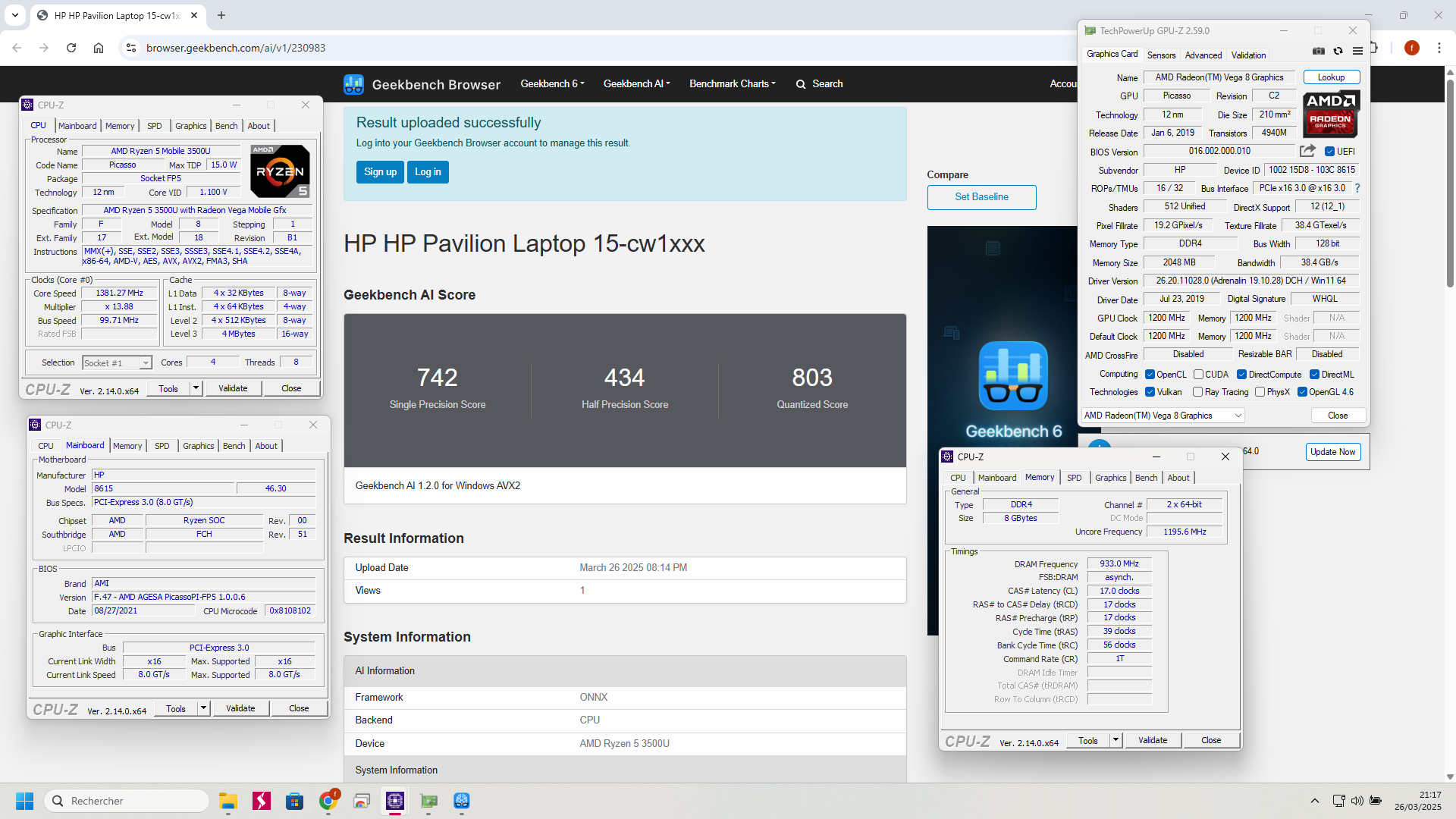This screenshot has width=1456, height=819.
Task: Toggle the DirectCompute checkbox
Action: coord(1241,375)
